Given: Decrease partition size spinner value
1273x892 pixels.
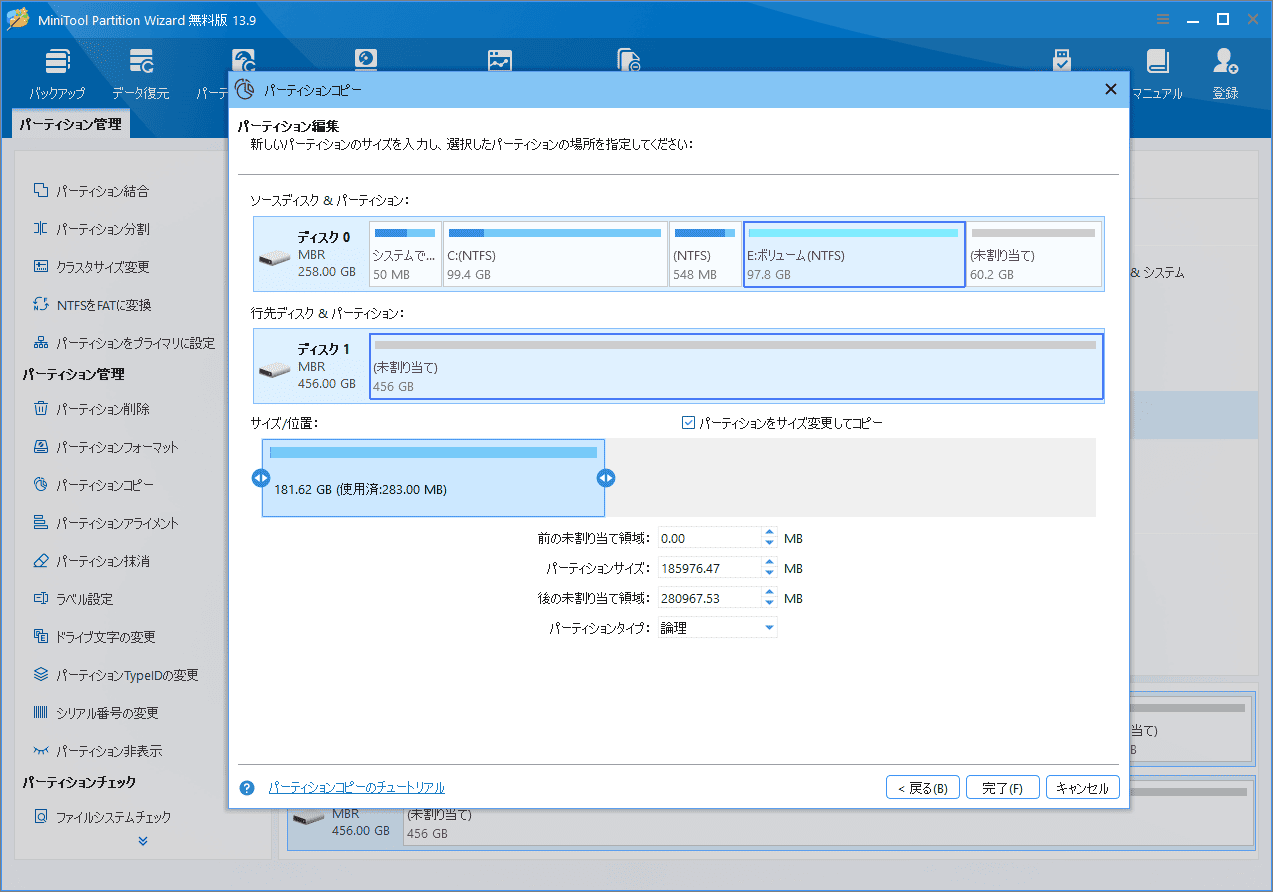Looking at the screenshot, I should [x=769, y=573].
